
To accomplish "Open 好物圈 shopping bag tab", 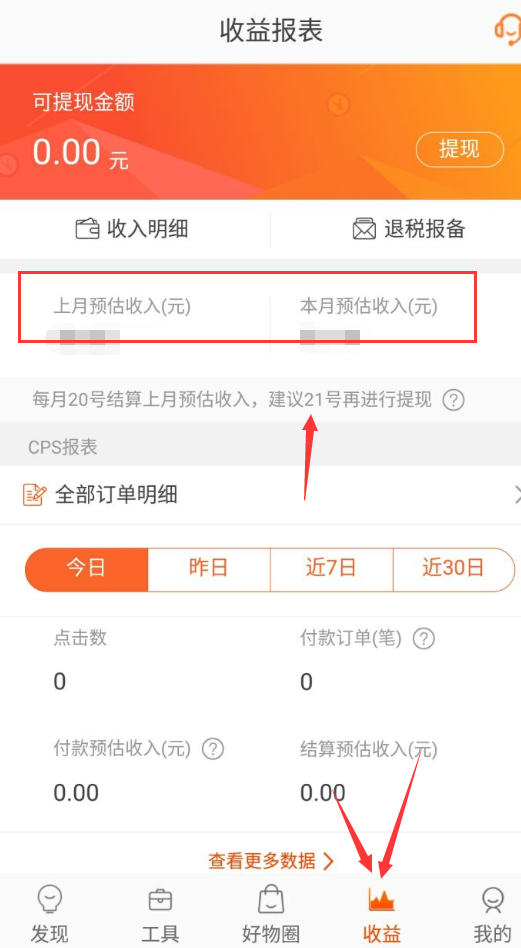I will [x=271, y=915].
